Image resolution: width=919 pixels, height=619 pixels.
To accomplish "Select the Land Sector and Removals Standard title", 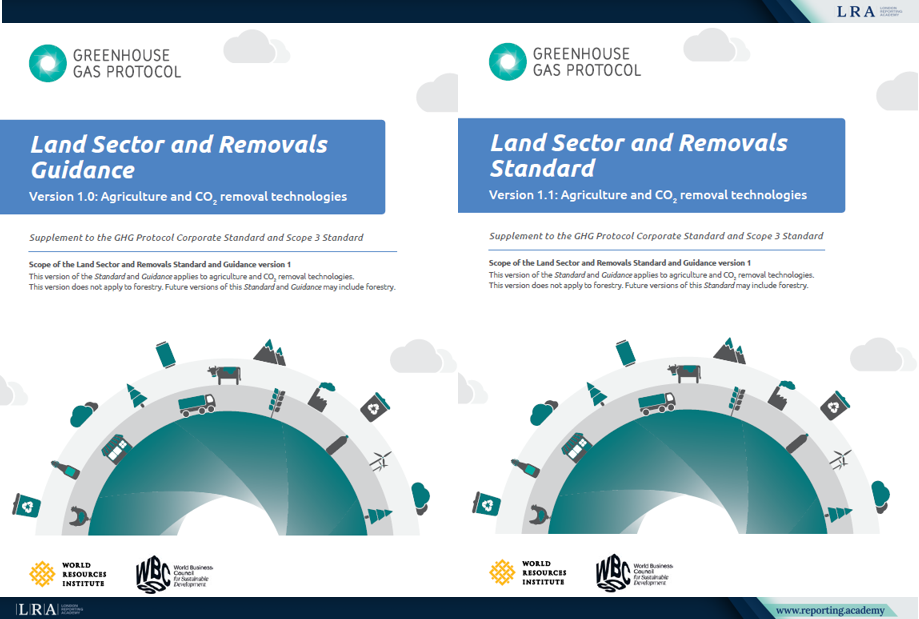I will point(639,155).
